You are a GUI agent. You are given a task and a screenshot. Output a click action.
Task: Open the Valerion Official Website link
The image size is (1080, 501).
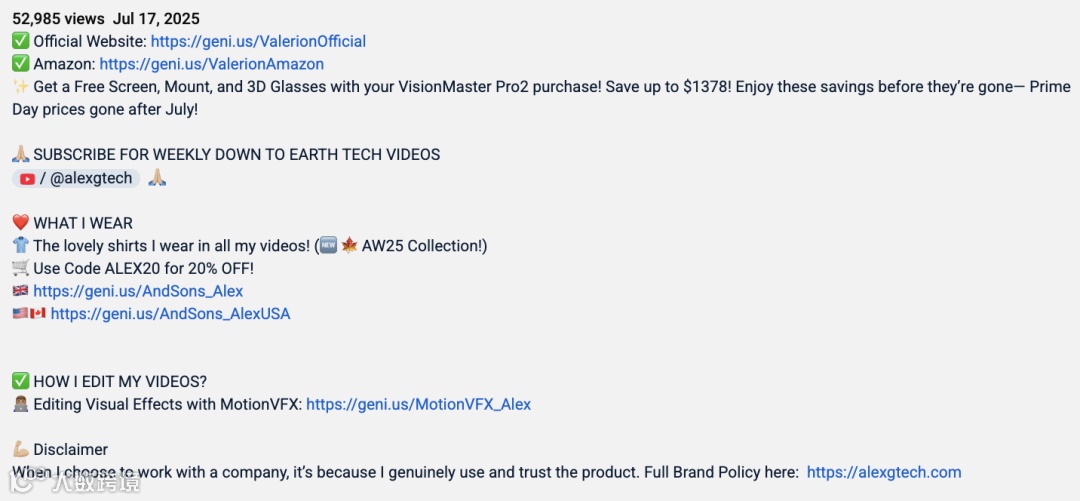point(258,41)
